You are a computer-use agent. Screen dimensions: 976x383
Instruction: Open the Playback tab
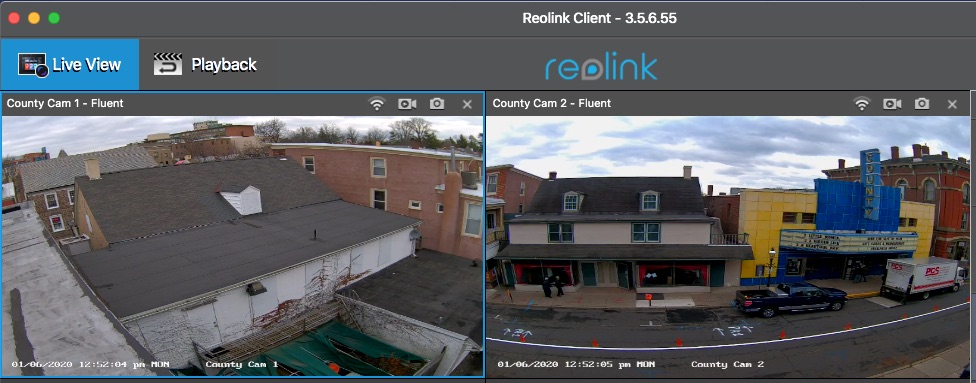point(205,65)
